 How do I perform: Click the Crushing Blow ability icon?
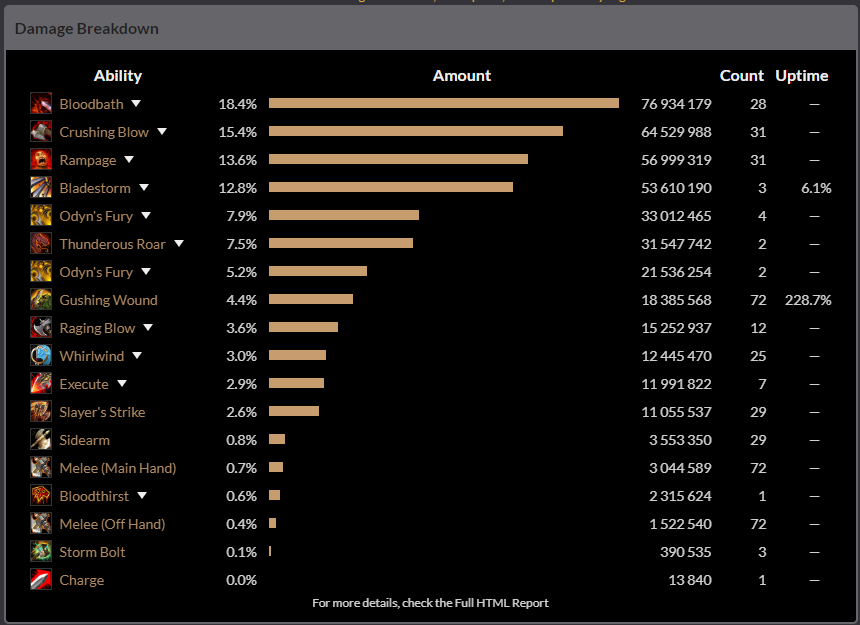pos(41,132)
